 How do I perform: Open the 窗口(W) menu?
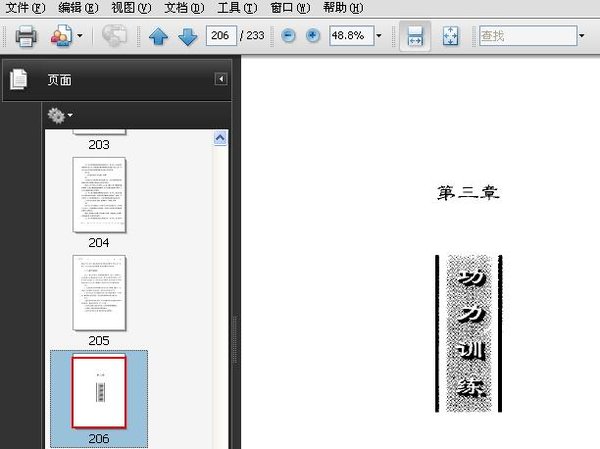(x=290, y=8)
